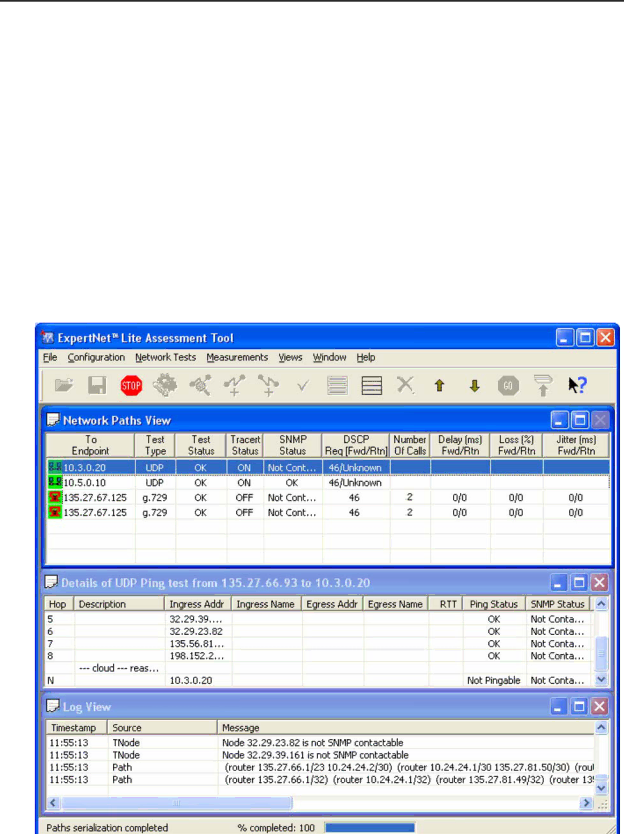Select hop 6 row with 32.29.23.82
The height and width of the screenshot is (834, 624).
(x=319, y=631)
